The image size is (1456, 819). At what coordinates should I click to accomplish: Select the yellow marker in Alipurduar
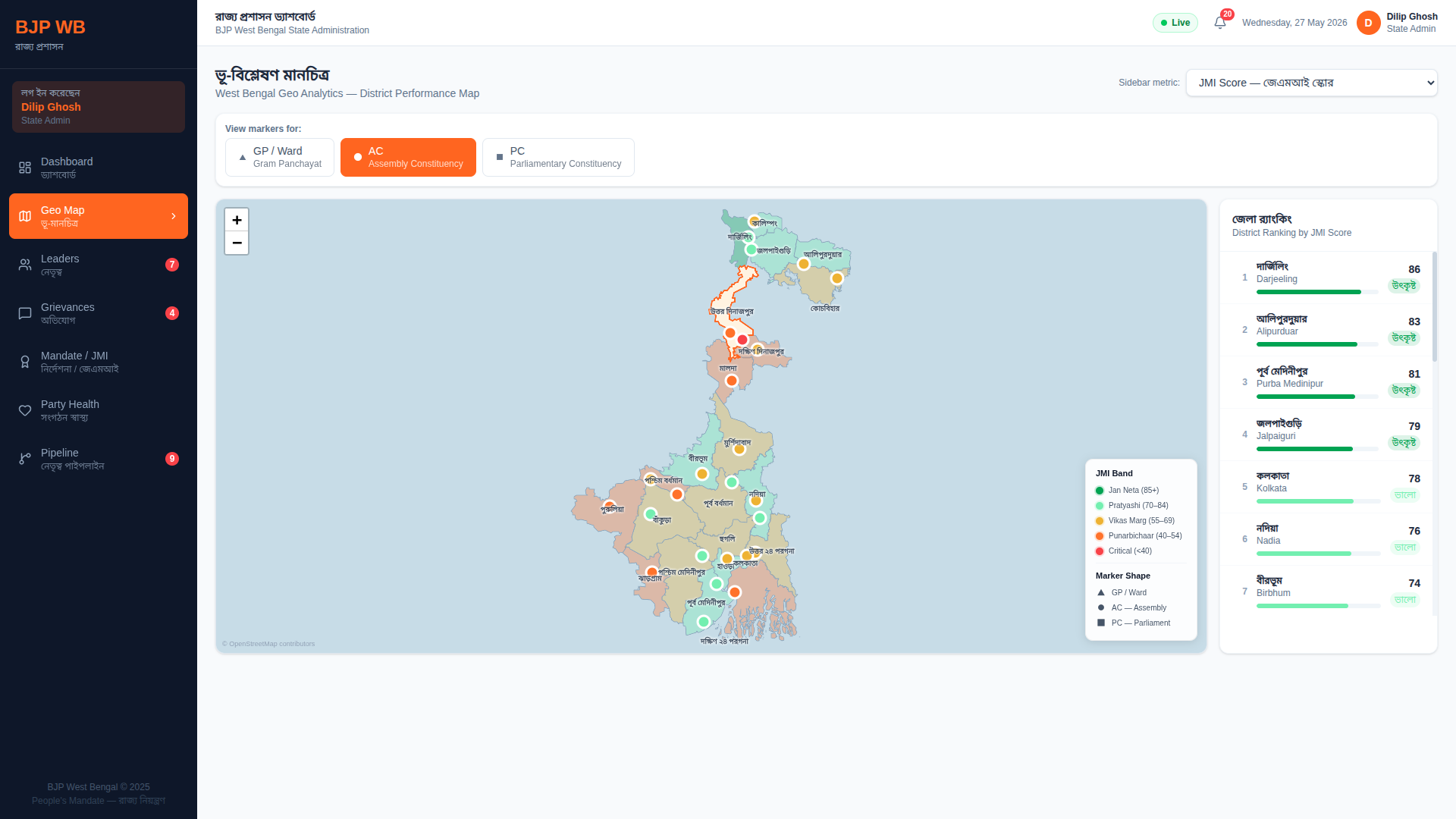[x=804, y=264]
